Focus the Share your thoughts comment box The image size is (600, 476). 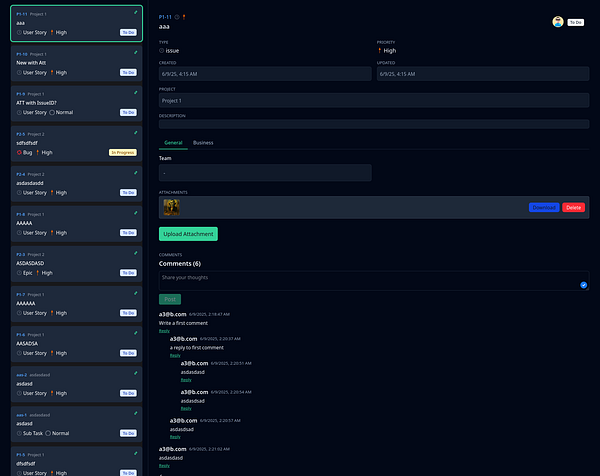click(374, 281)
